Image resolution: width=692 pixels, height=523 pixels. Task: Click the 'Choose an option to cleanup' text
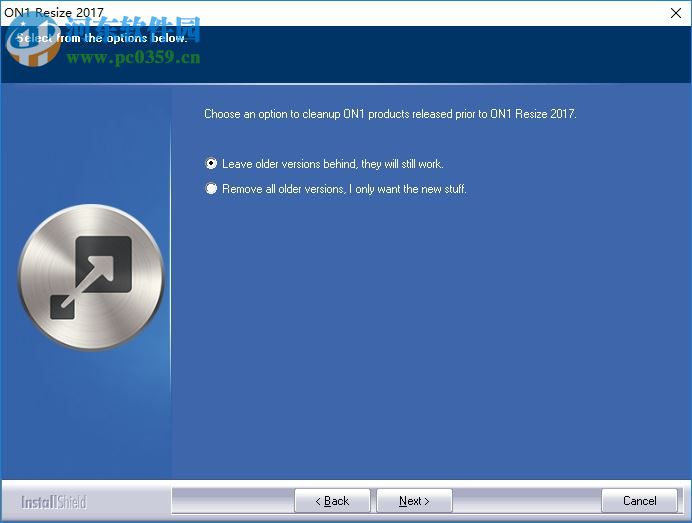pyautogui.click(x=390, y=114)
